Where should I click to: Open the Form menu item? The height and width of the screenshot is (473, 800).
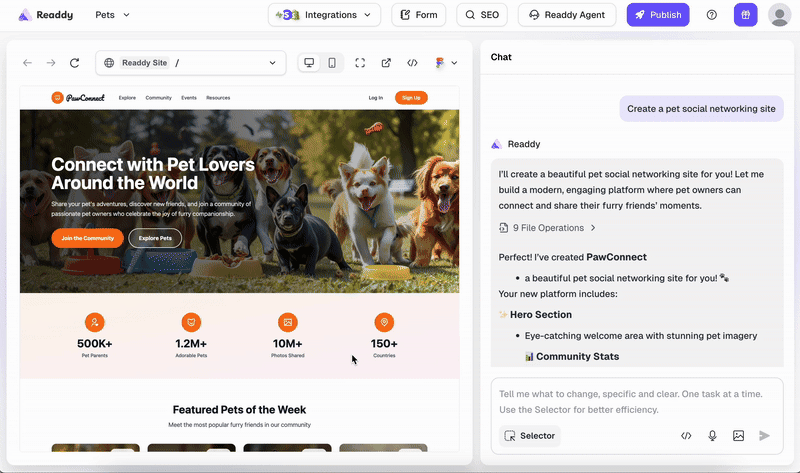pos(418,15)
